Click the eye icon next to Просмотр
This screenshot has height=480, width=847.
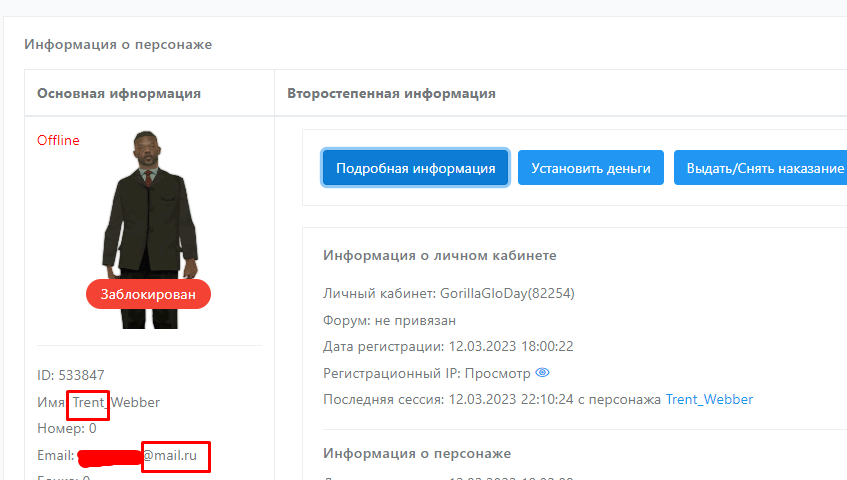pyautogui.click(x=543, y=373)
